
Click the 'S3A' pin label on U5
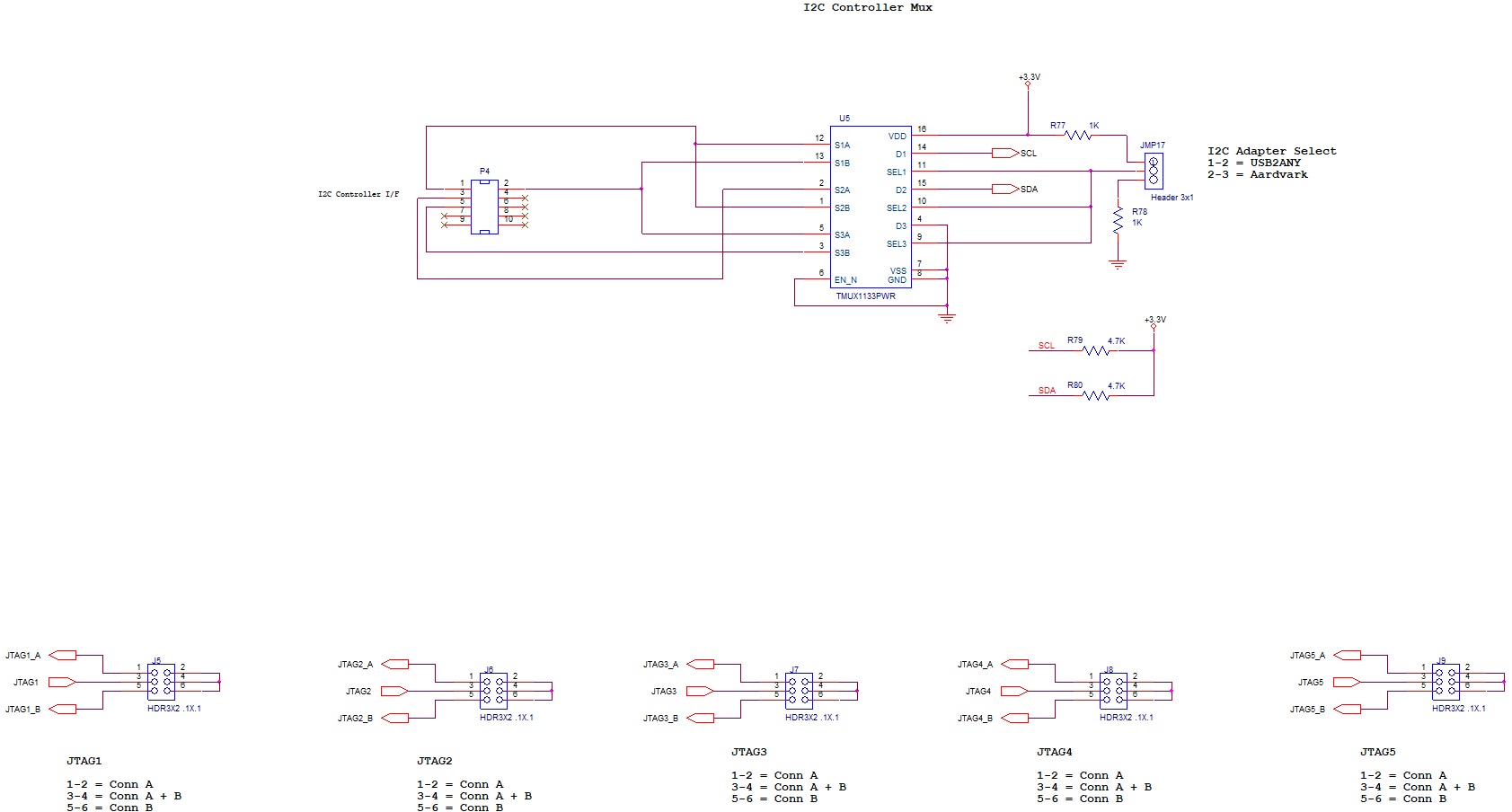pyautogui.click(x=842, y=235)
